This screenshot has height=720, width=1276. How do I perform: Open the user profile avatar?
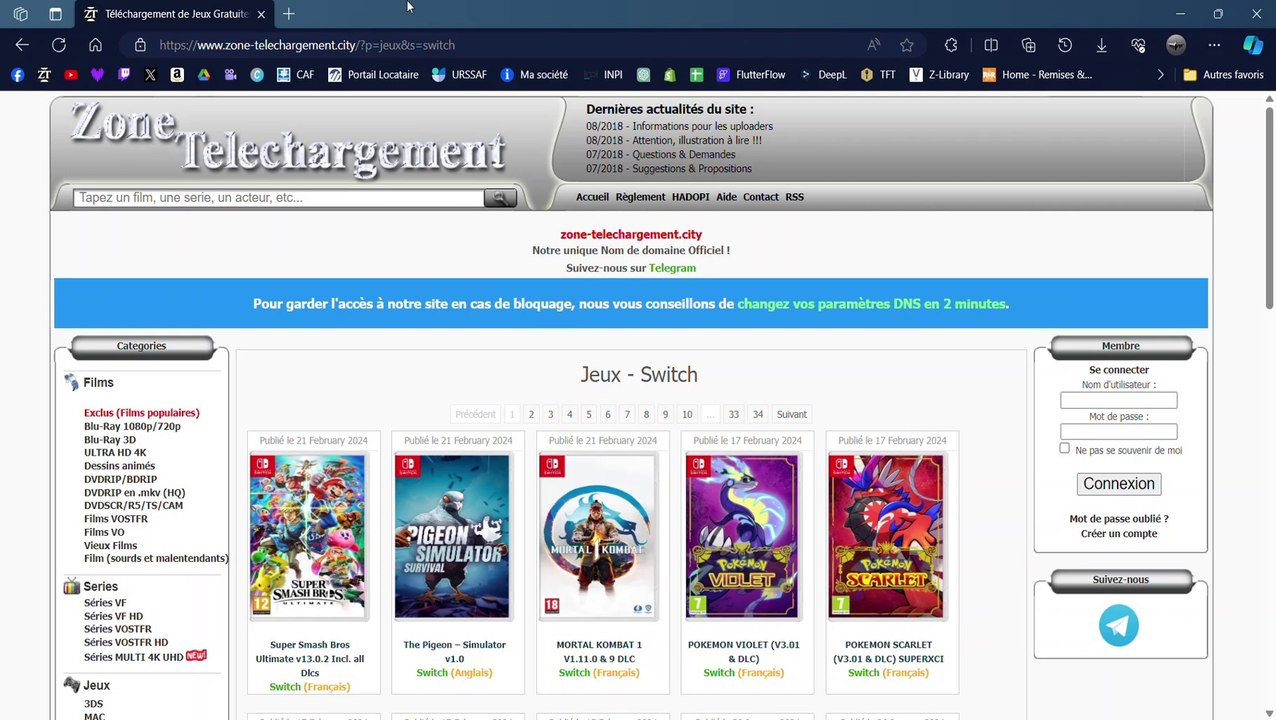tap(1176, 45)
